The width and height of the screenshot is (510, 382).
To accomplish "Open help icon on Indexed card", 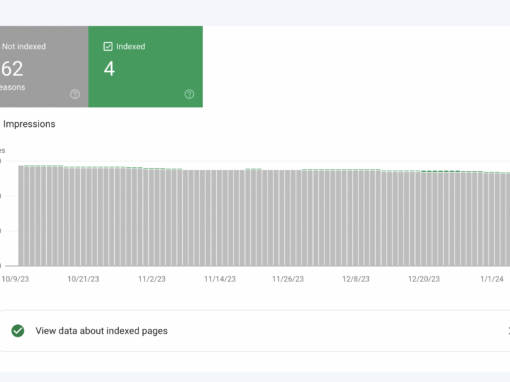I will [x=189, y=94].
